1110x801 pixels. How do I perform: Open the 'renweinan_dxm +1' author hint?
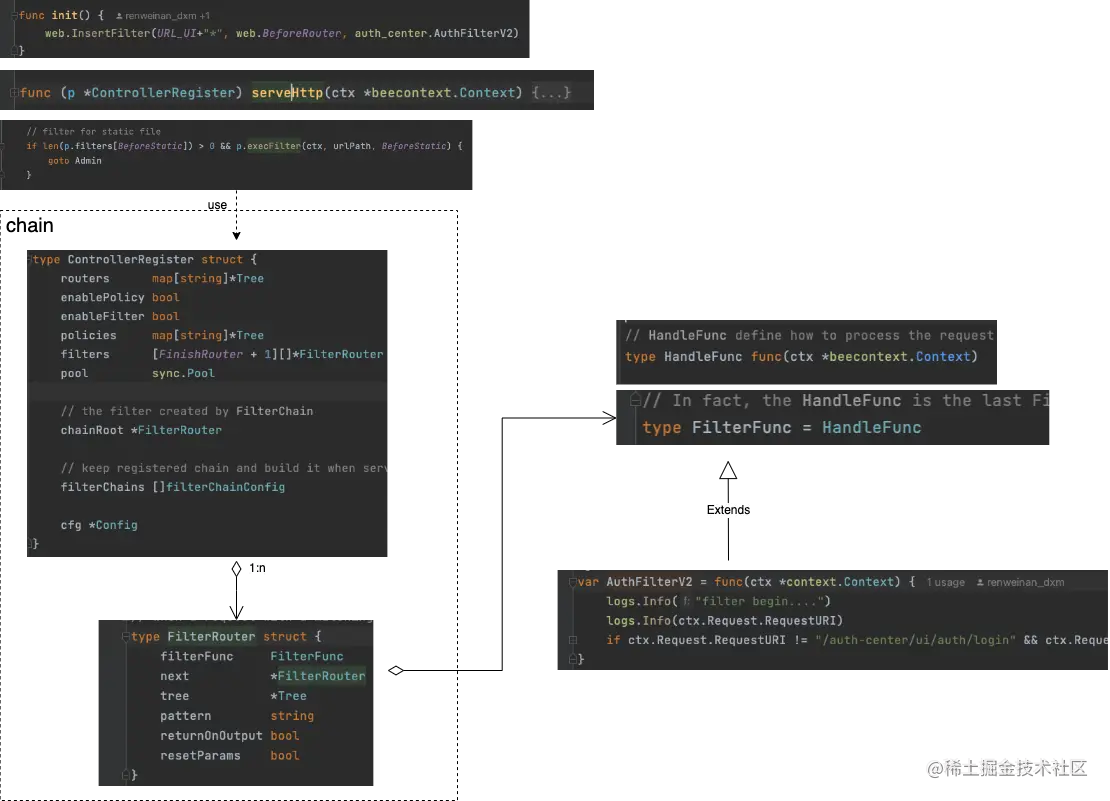167,16
